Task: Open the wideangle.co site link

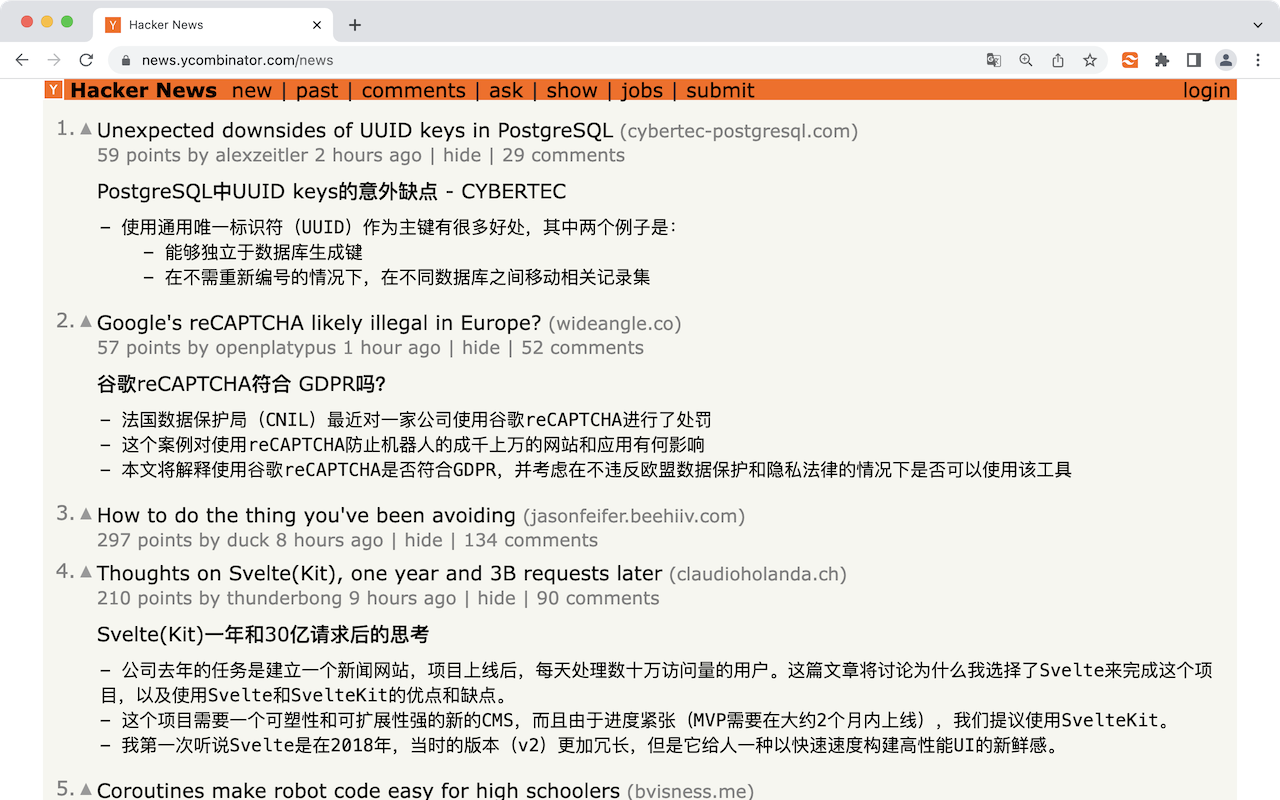Action: (x=614, y=324)
